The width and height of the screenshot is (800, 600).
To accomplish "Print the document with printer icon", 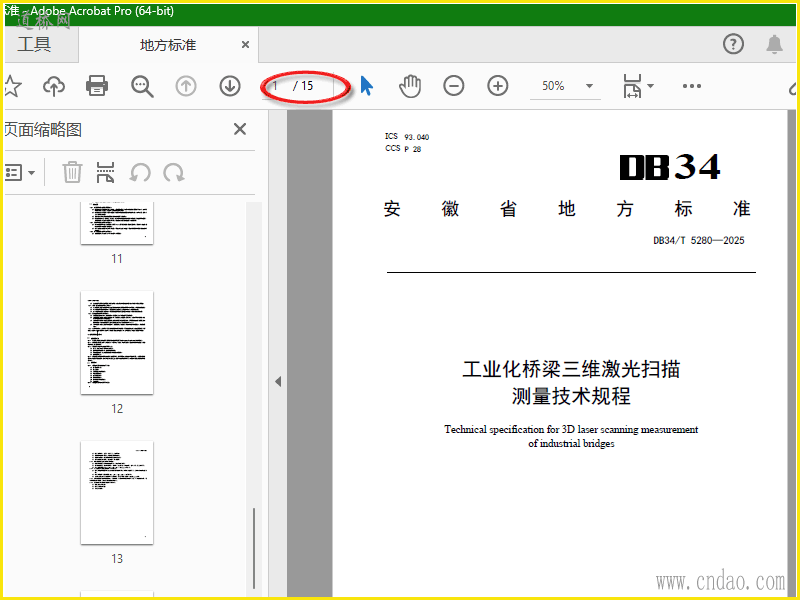I will (x=97, y=86).
